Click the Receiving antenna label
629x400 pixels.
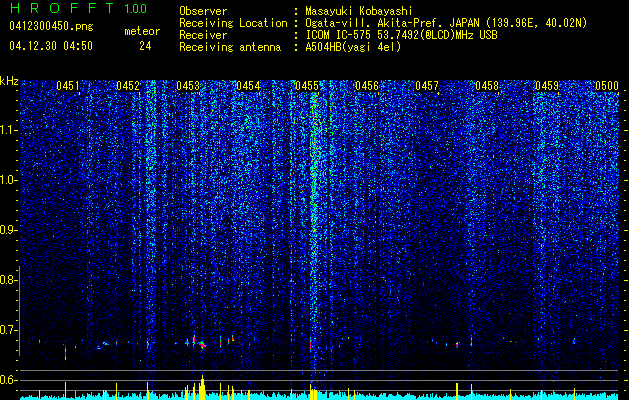(230, 47)
